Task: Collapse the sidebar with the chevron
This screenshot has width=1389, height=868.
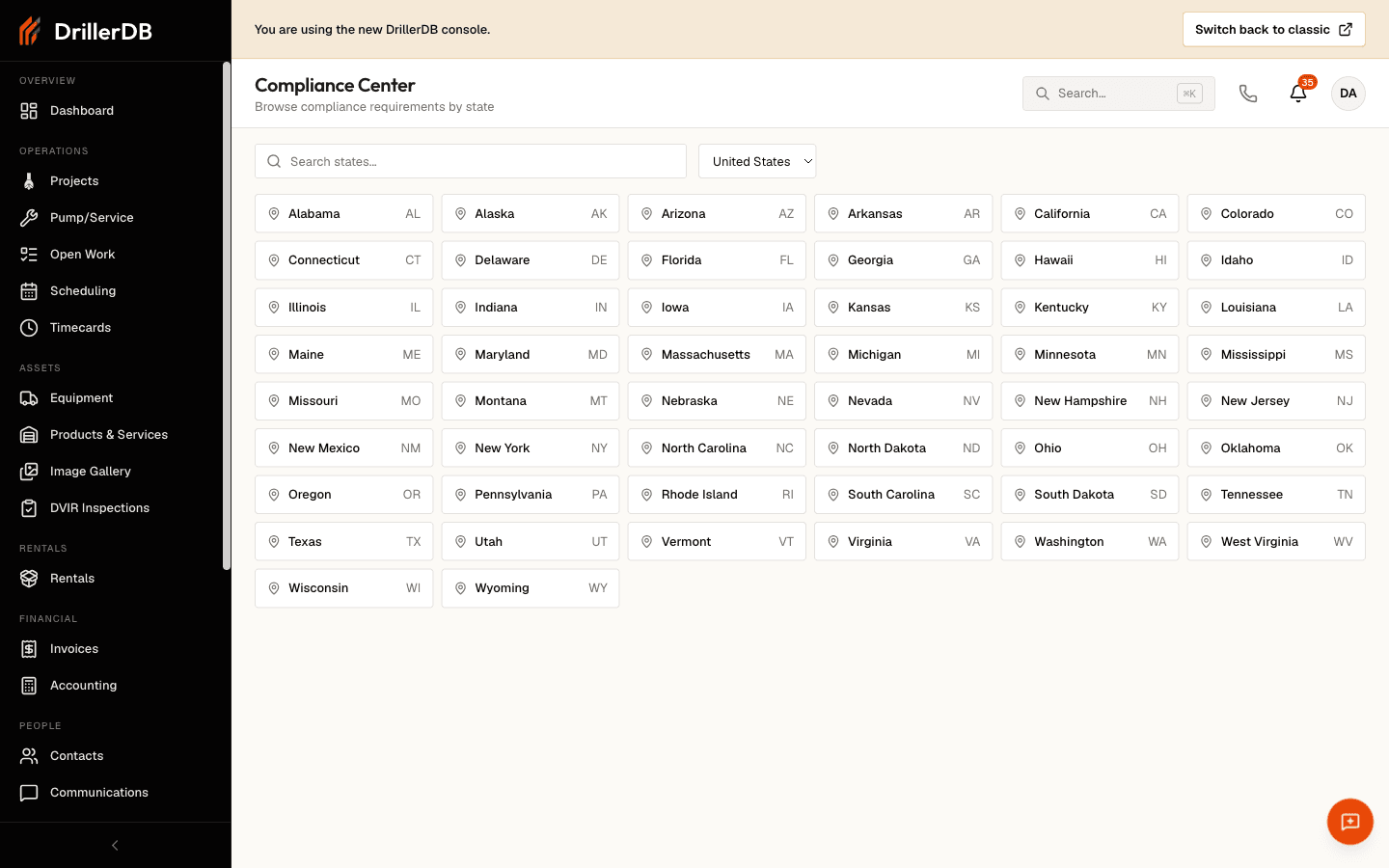Action: coord(115,846)
